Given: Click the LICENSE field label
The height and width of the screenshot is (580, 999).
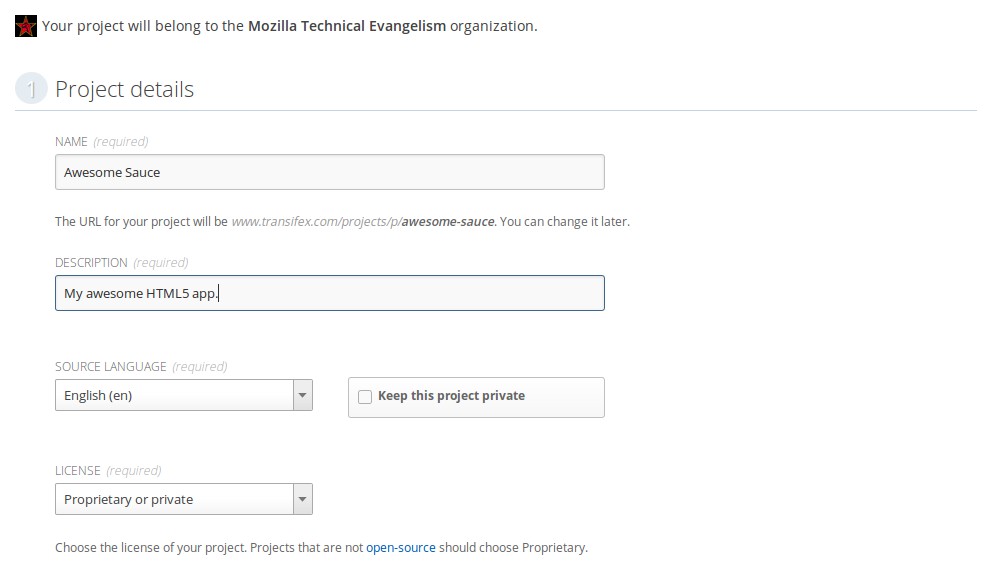Looking at the screenshot, I should pyautogui.click(x=78, y=470).
